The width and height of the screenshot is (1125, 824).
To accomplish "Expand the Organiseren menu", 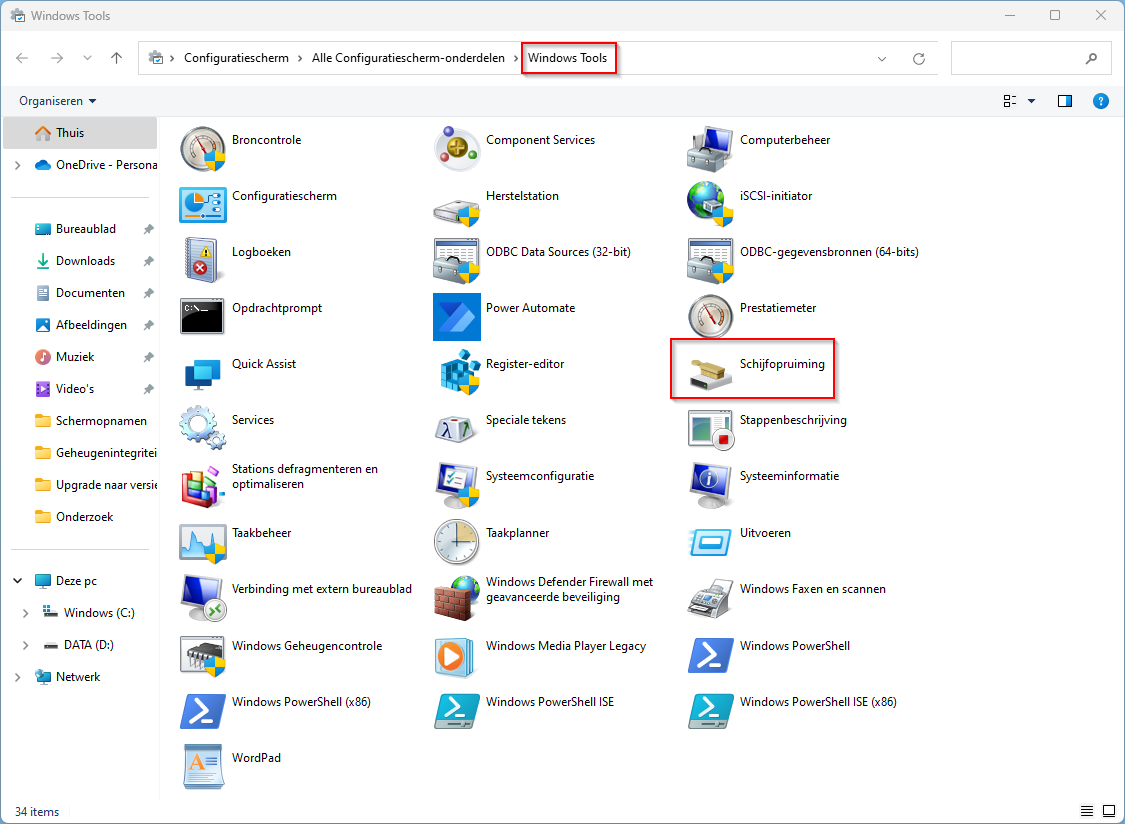I will click(x=56, y=100).
